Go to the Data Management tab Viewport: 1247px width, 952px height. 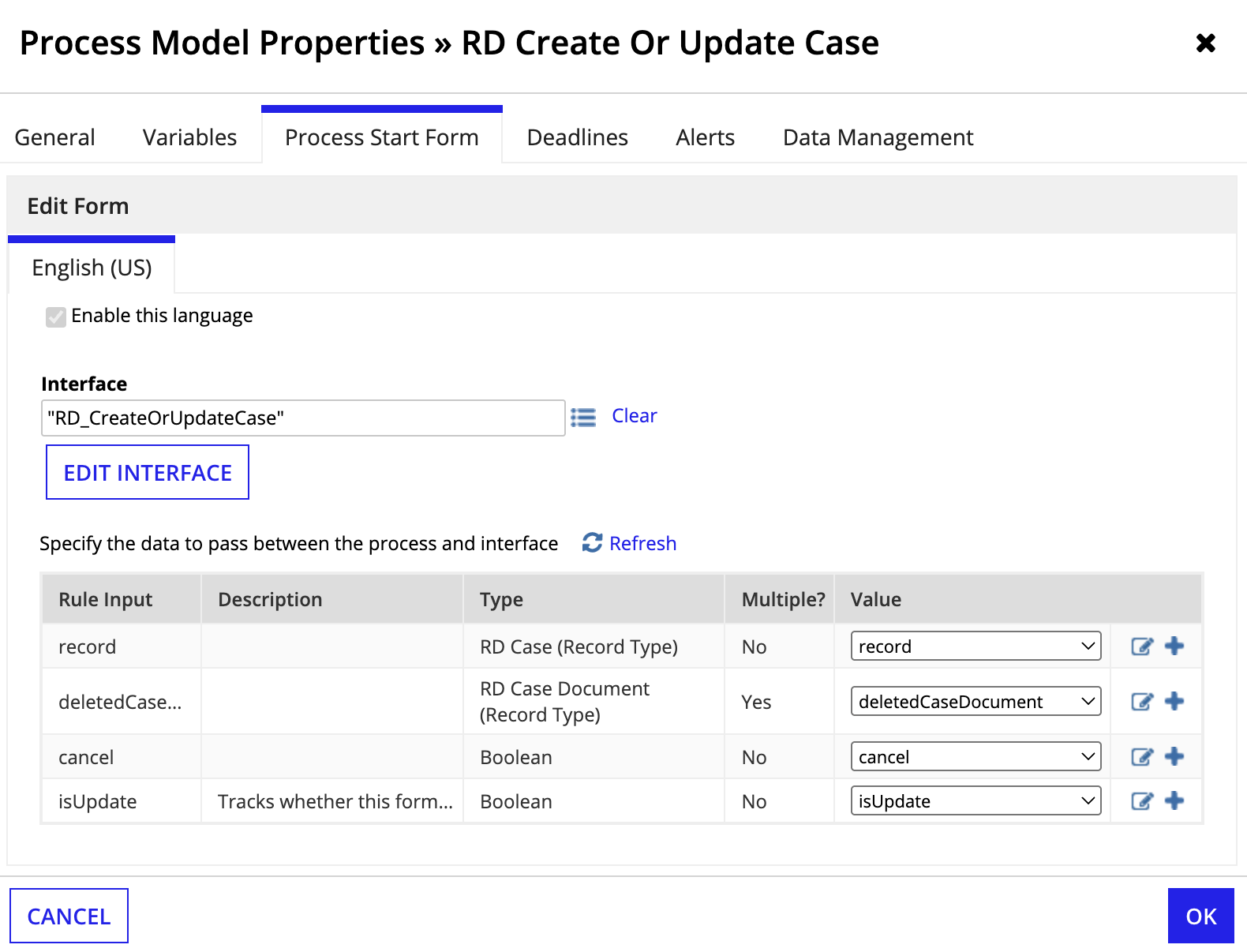click(x=878, y=137)
